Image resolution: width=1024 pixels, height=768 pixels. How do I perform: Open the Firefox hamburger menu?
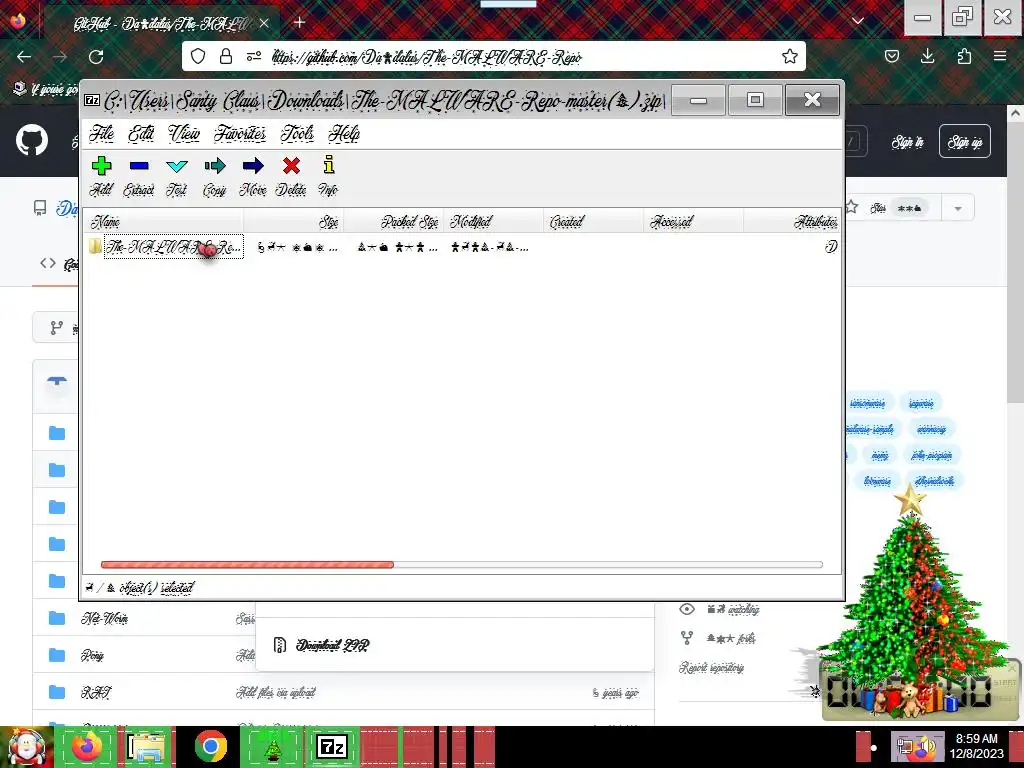[1000, 57]
